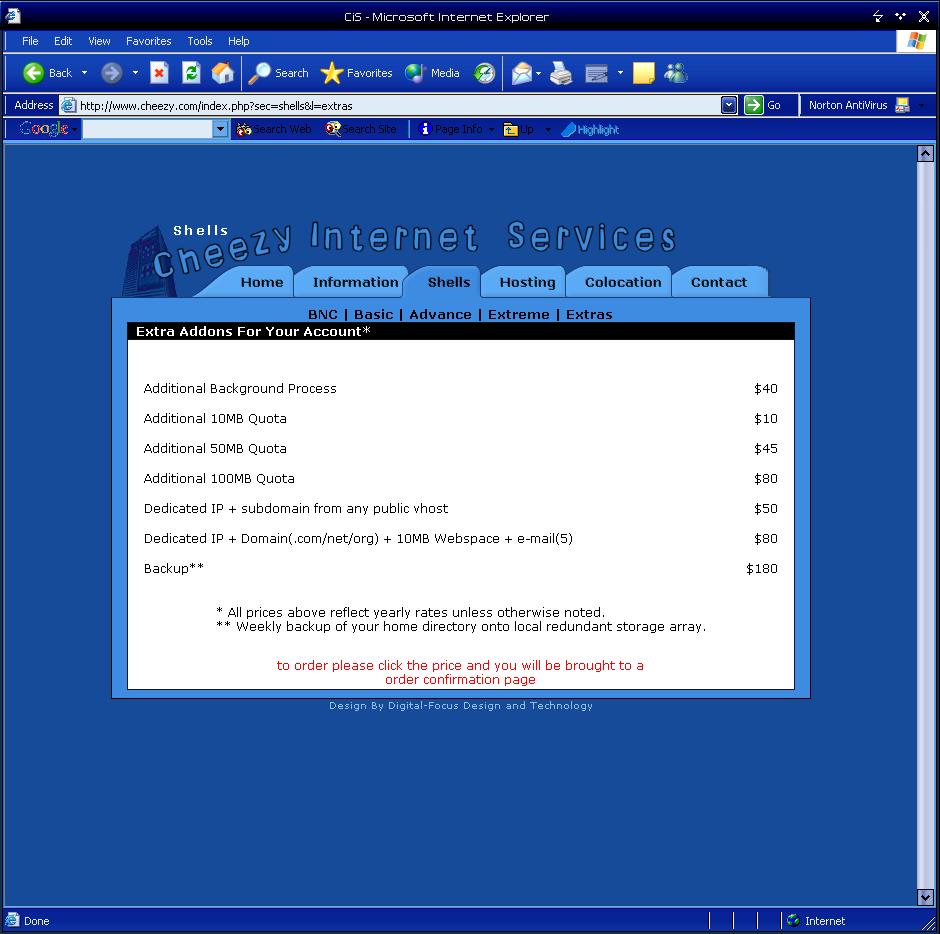The width and height of the screenshot is (940, 934).
Task: Go to the Hosting tab
Action: coord(528,282)
